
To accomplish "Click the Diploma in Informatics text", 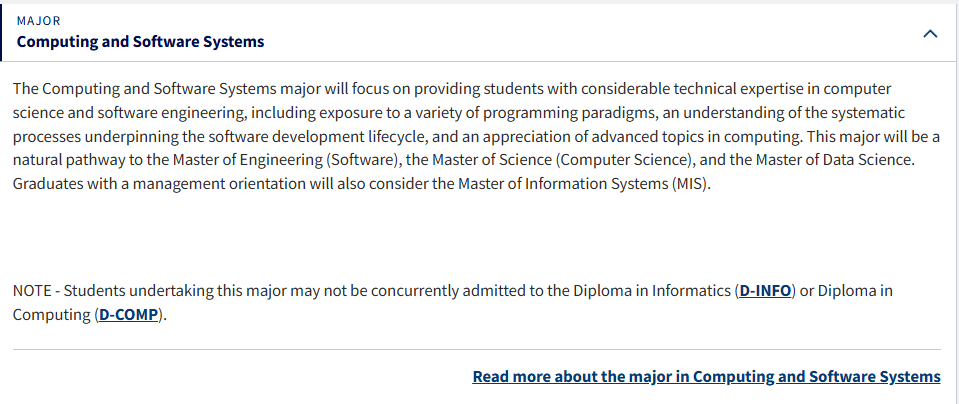I will [653, 290].
